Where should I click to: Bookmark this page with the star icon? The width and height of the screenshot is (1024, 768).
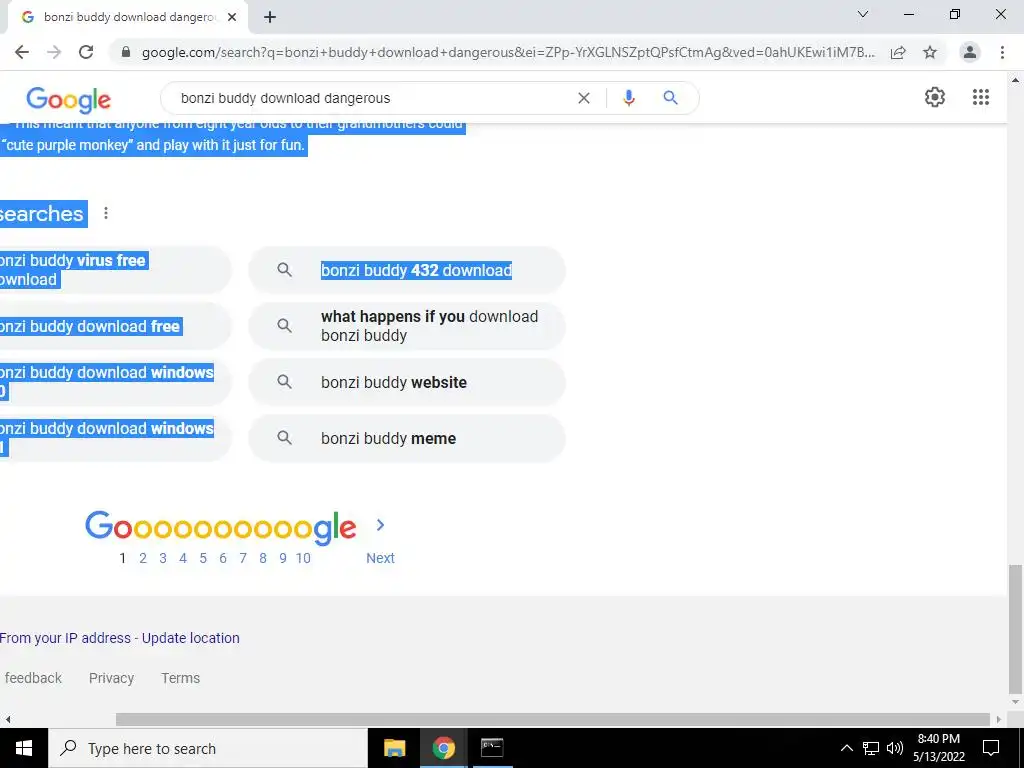pyautogui.click(x=930, y=52)
